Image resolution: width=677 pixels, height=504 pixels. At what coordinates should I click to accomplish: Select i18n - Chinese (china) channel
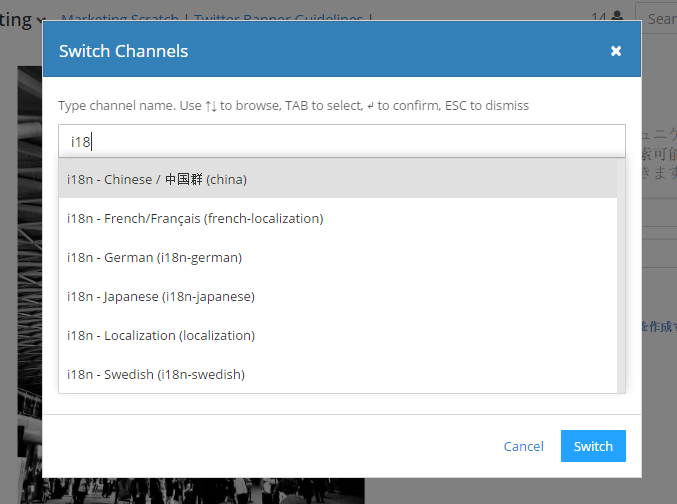(x=338, y=179)
